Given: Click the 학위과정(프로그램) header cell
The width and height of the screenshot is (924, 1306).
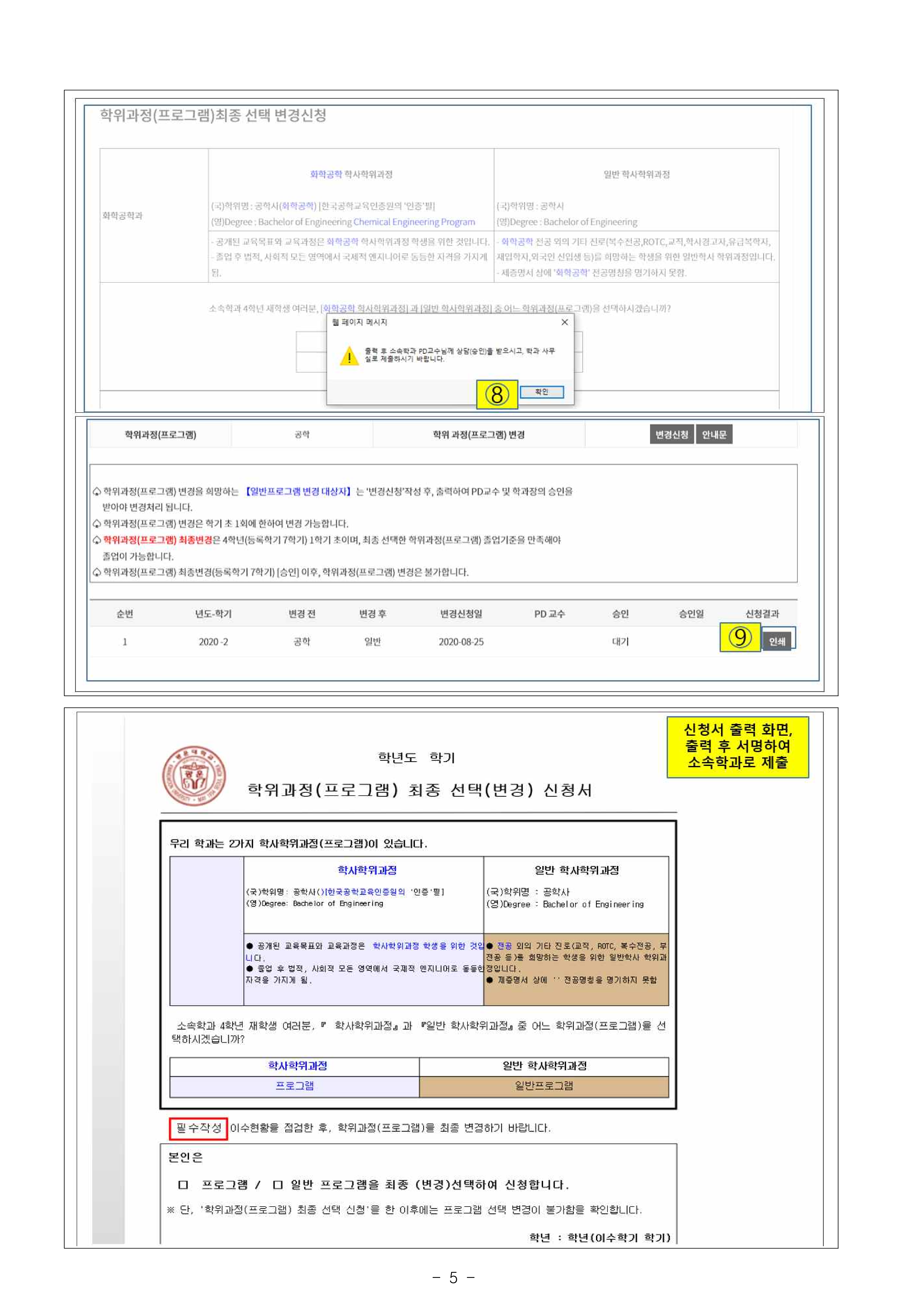Looking at the screenshot, I should point(160,435).
